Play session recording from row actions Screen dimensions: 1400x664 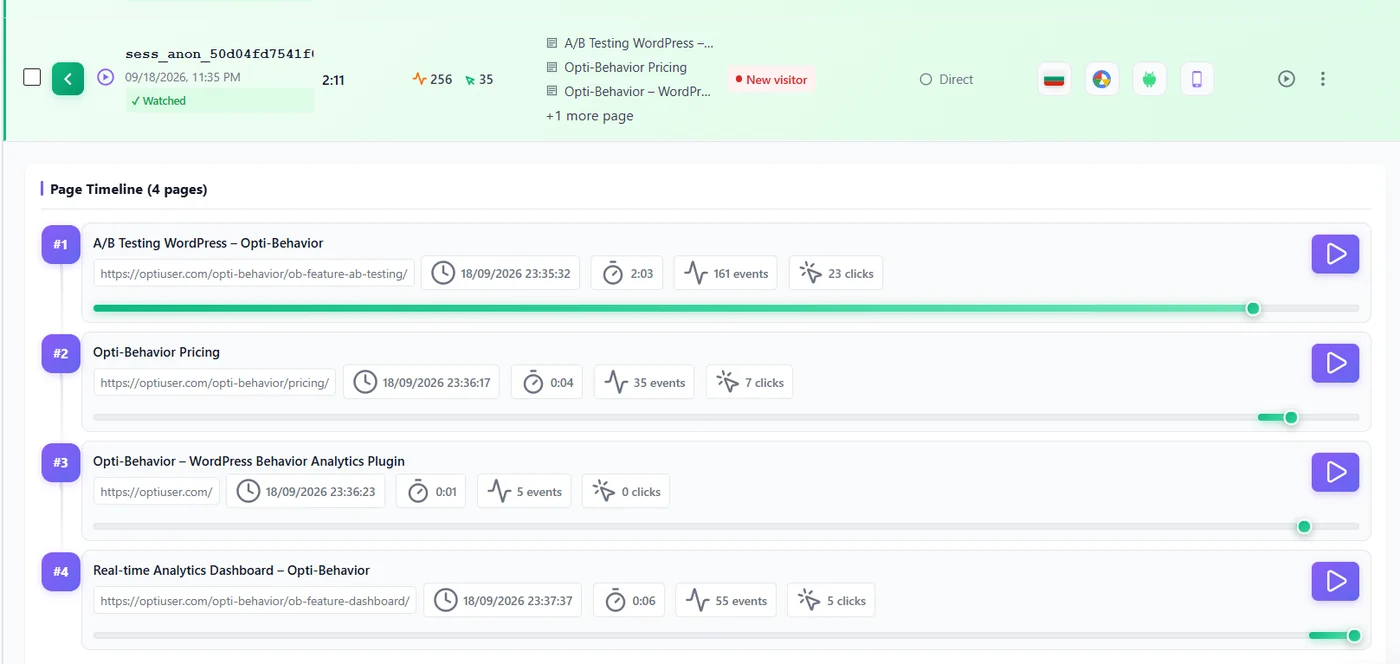pos(1287,79)
